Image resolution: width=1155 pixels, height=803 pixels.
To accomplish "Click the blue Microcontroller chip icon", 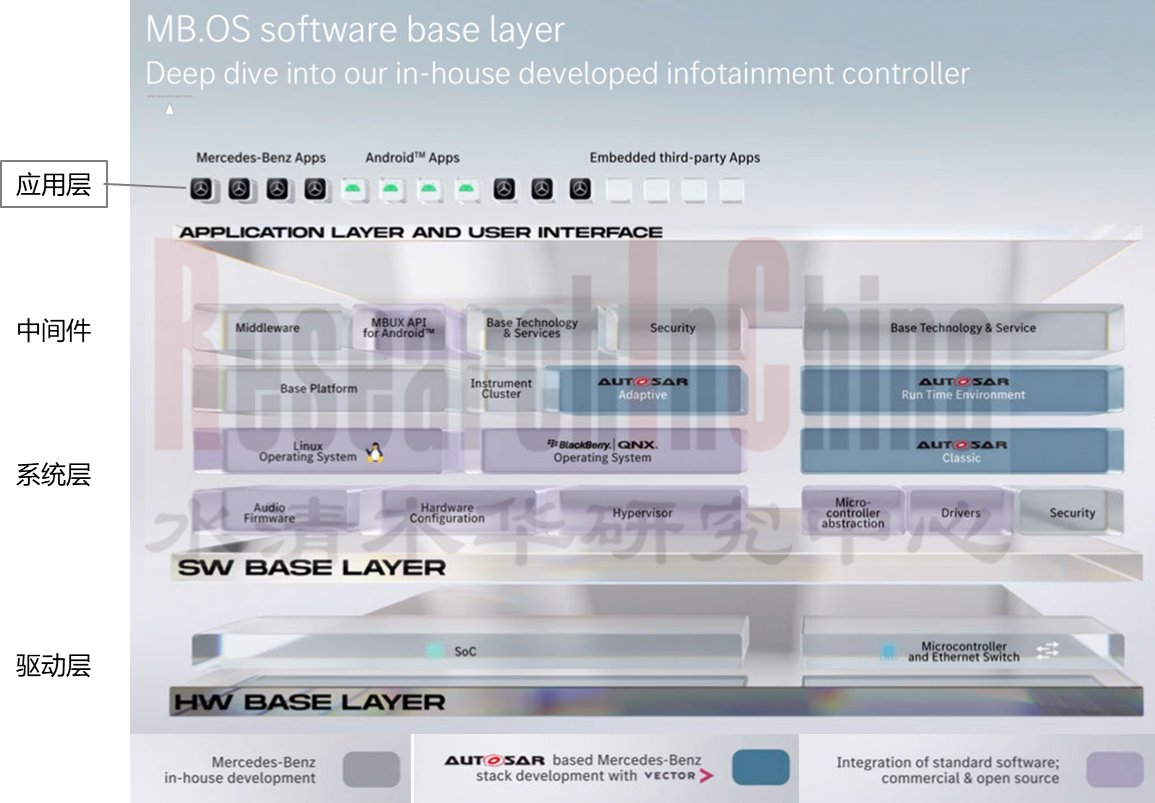I will 888,651.
